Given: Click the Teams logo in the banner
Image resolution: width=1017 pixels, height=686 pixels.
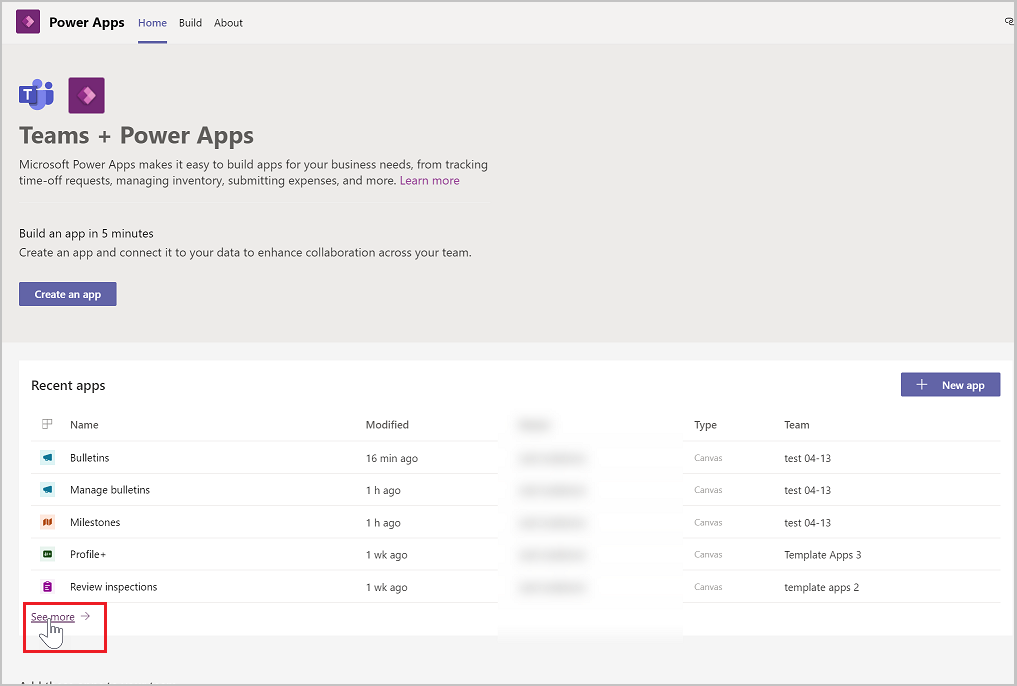Looking at the screenshot, I should [x=36, y=95].
